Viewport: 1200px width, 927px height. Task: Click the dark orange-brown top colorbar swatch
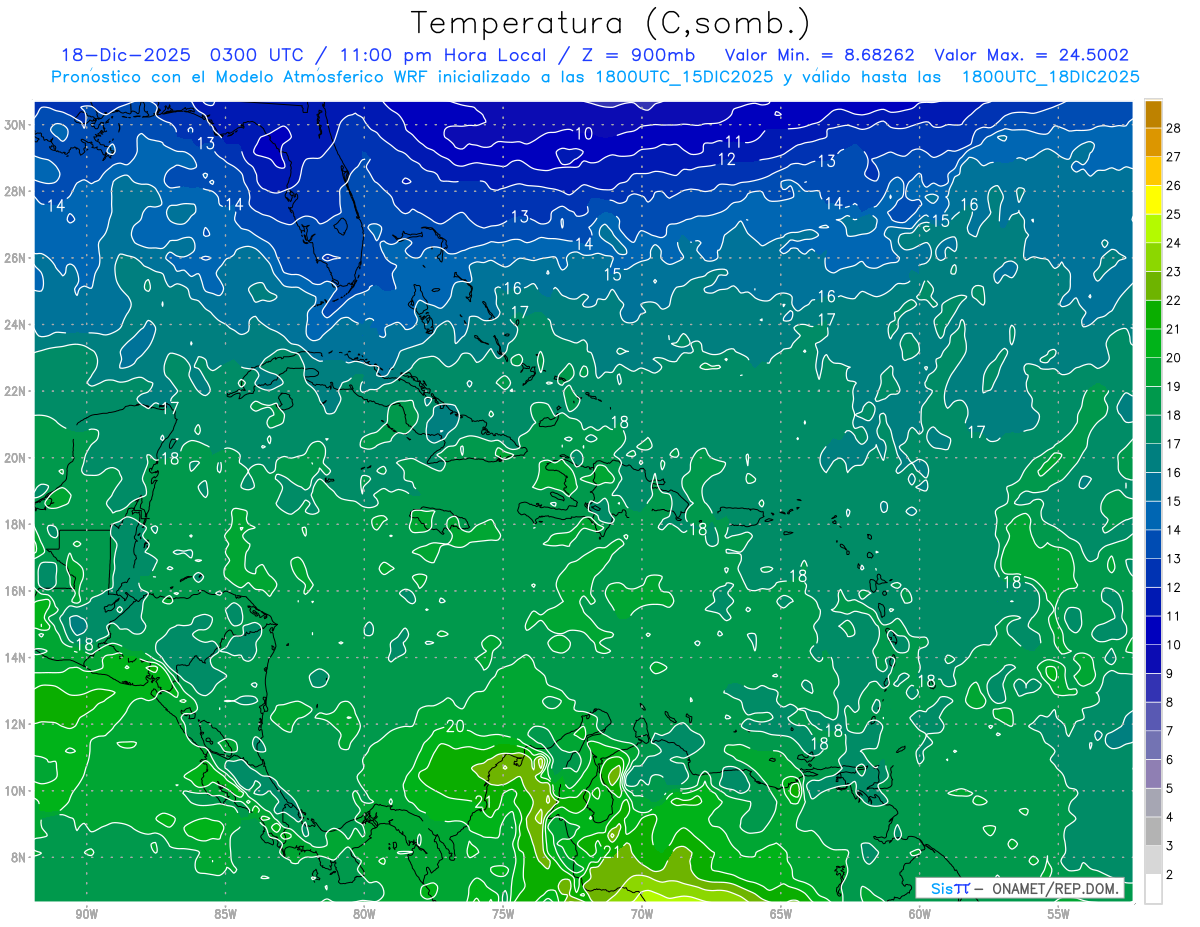pos(1153,113)
